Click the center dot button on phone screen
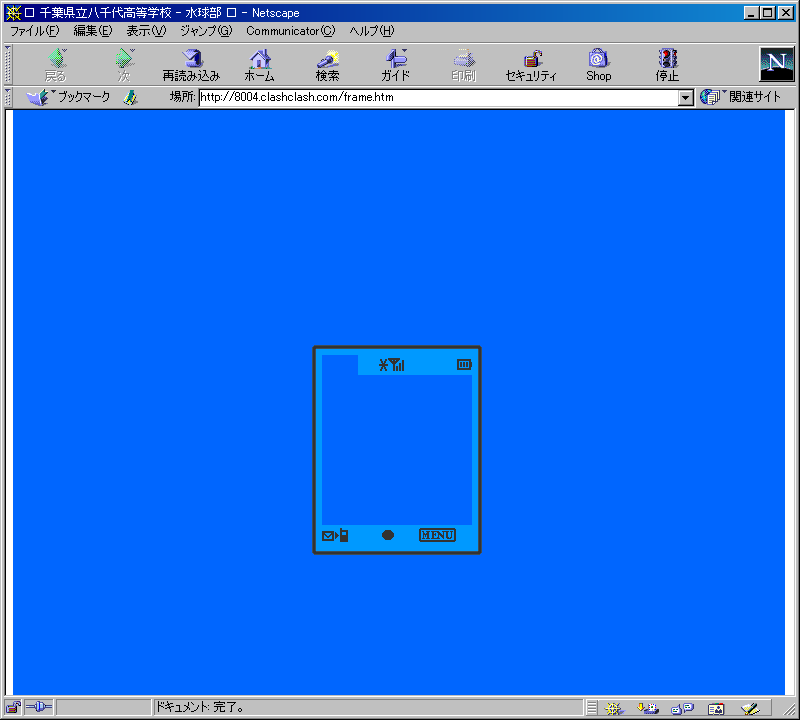 click(388, 535)
